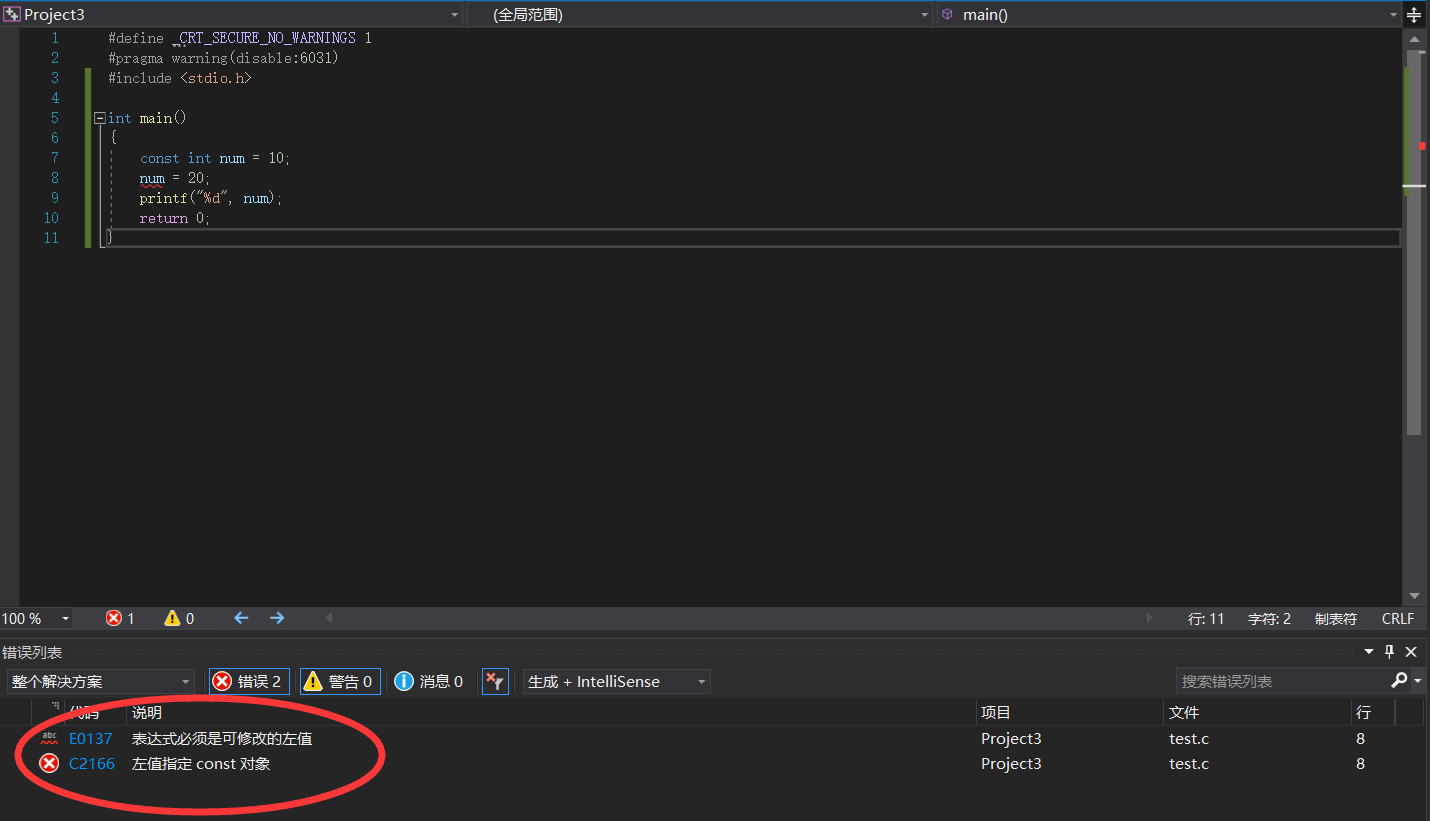
Task: Select the 左值指定 const 对象 error row
Action: click(x=201, y=764)
